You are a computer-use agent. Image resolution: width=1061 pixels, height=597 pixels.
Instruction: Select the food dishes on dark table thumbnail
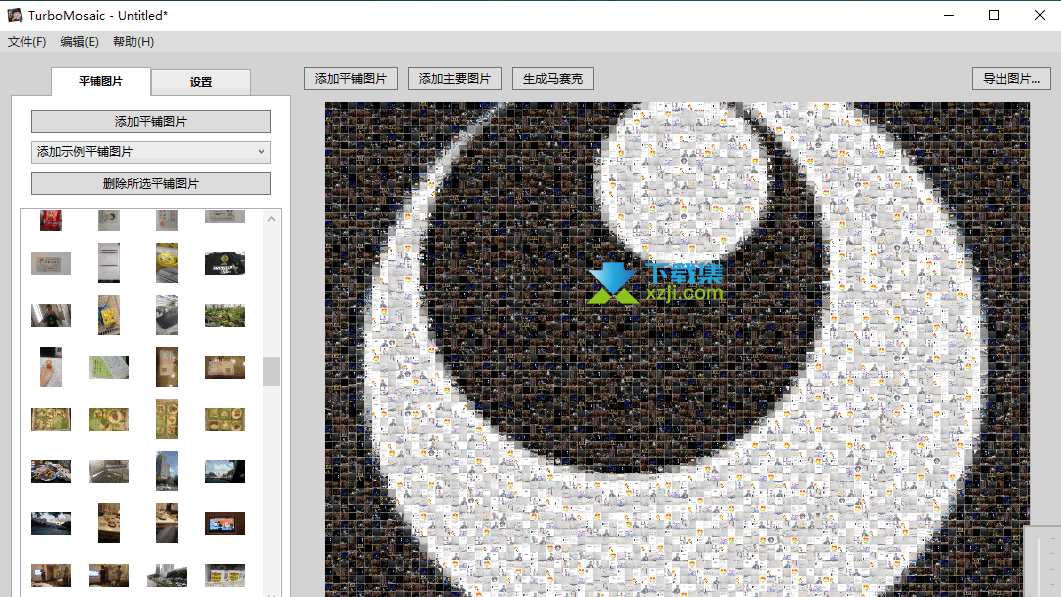pos(51,471)
